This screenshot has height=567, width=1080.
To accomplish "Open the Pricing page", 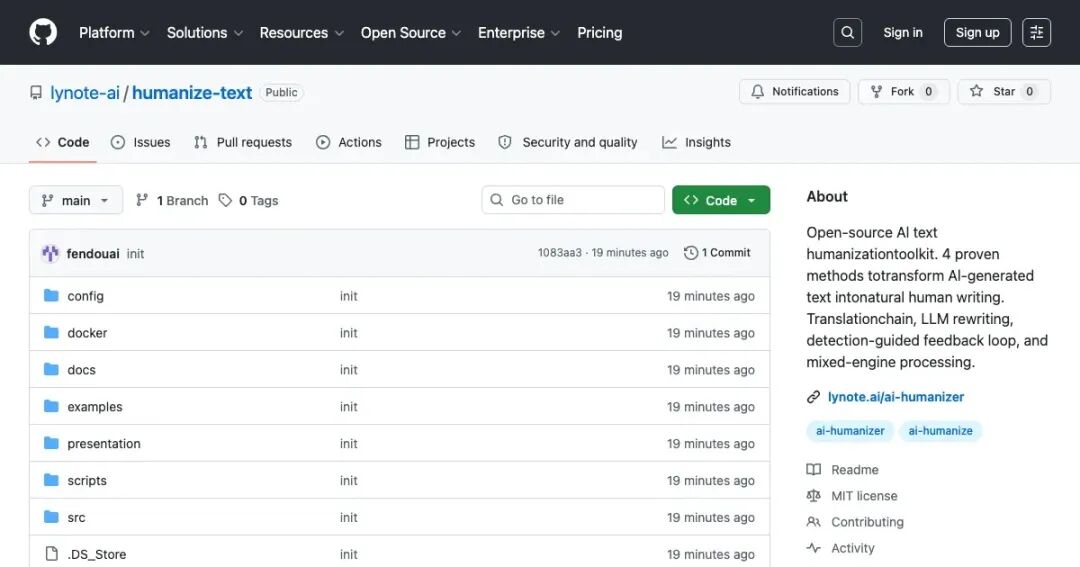I will (x=599, y=33).
